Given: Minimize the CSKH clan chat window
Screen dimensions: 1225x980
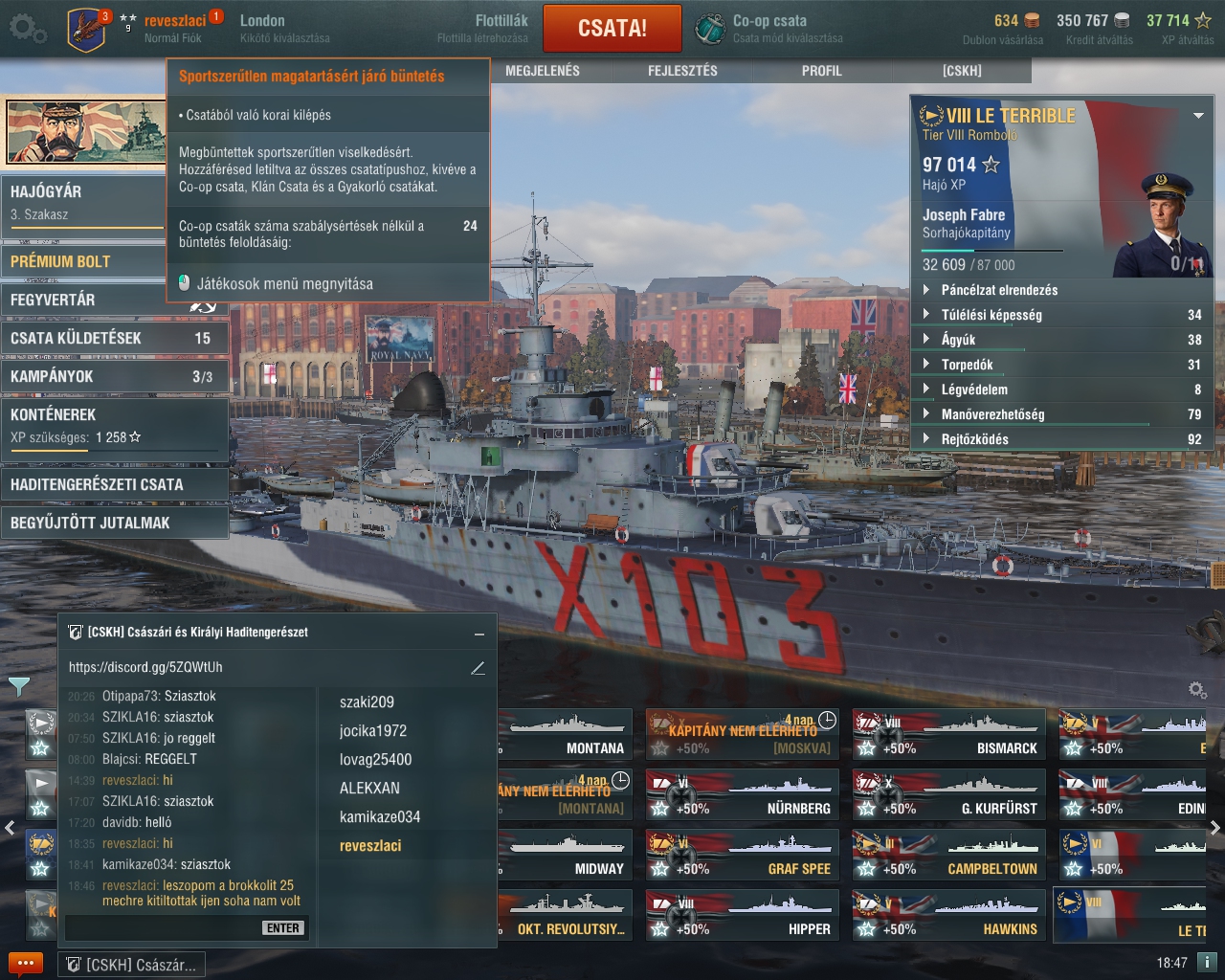Looking at the screenshot, I should pos(479,634).
